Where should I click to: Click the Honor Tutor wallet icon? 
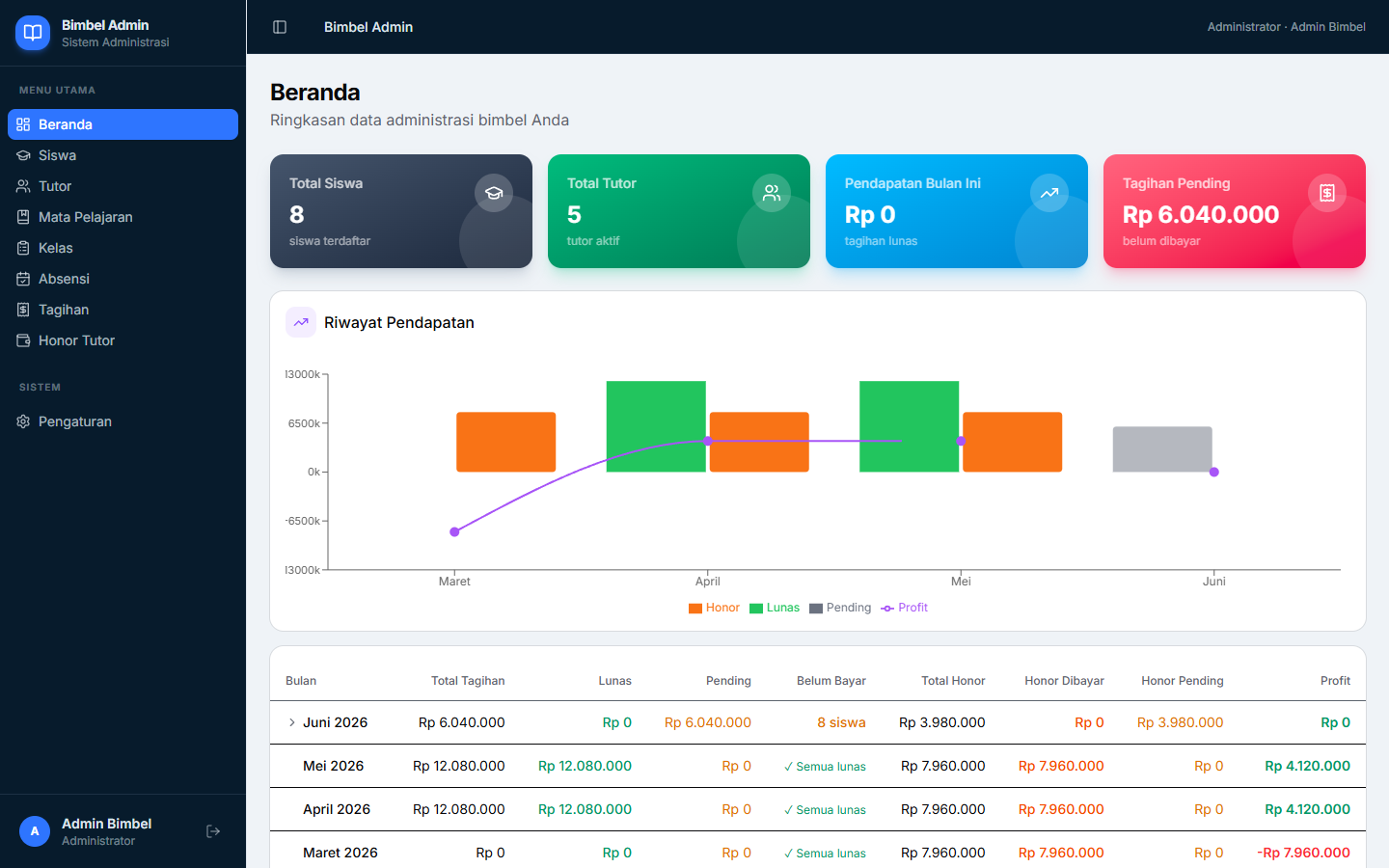tap(23, 340)
